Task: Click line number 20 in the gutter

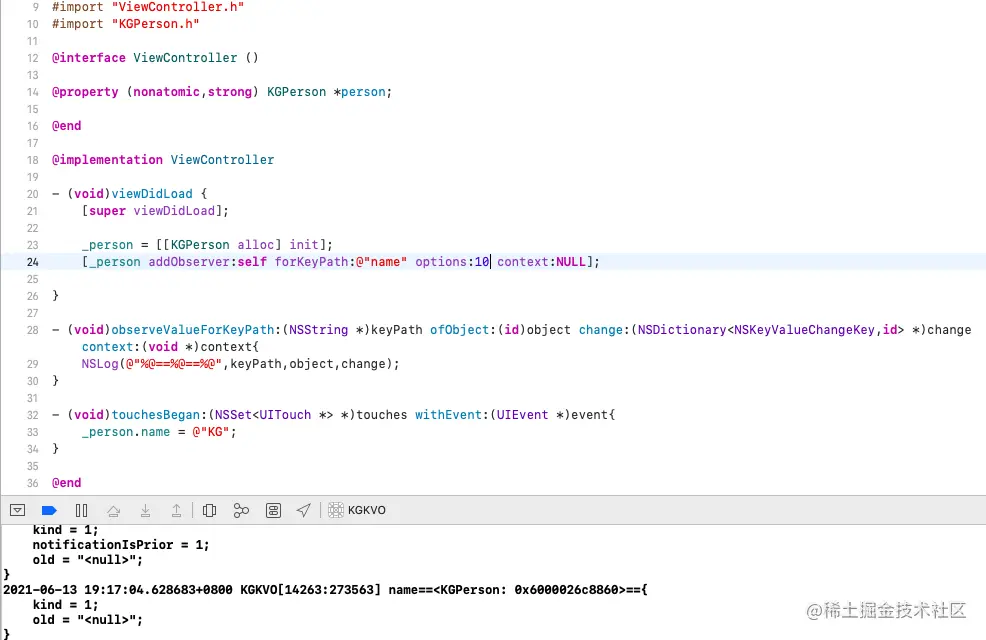Action: point(33,194)
